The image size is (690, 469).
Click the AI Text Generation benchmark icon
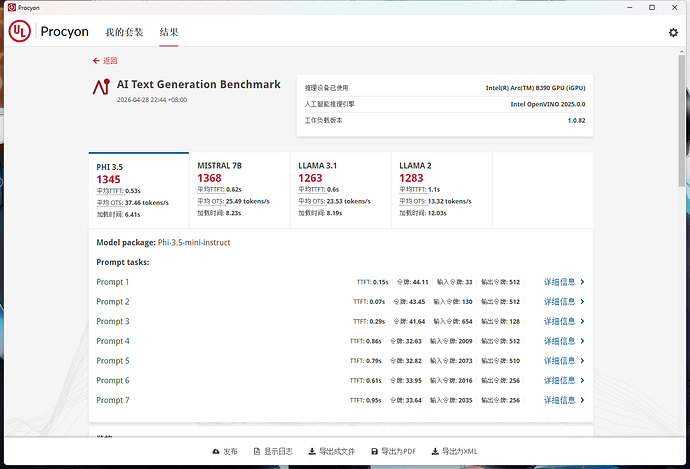coord(101,87)
